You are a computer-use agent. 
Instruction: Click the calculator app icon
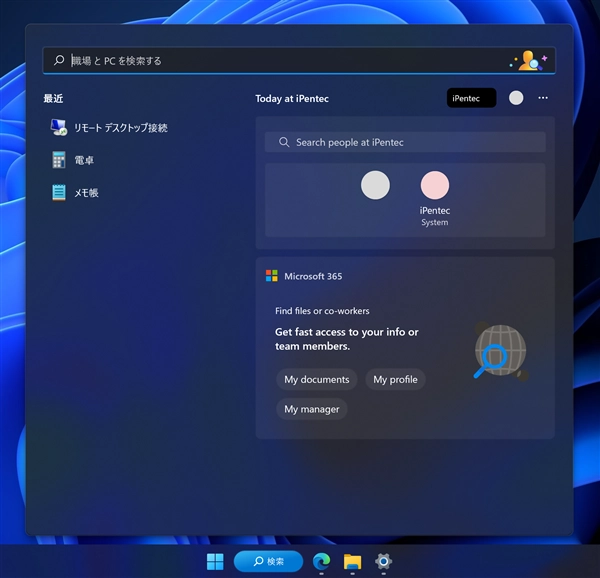(59, 160)
